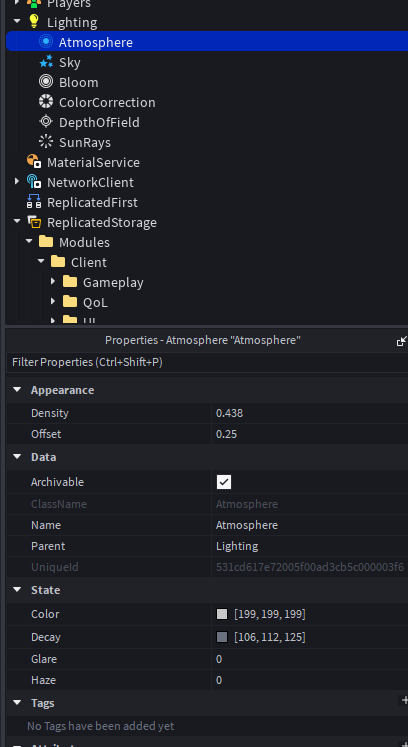
Task: Click the Atmosphere icon in explorer tree
Action: click(46, 42)
